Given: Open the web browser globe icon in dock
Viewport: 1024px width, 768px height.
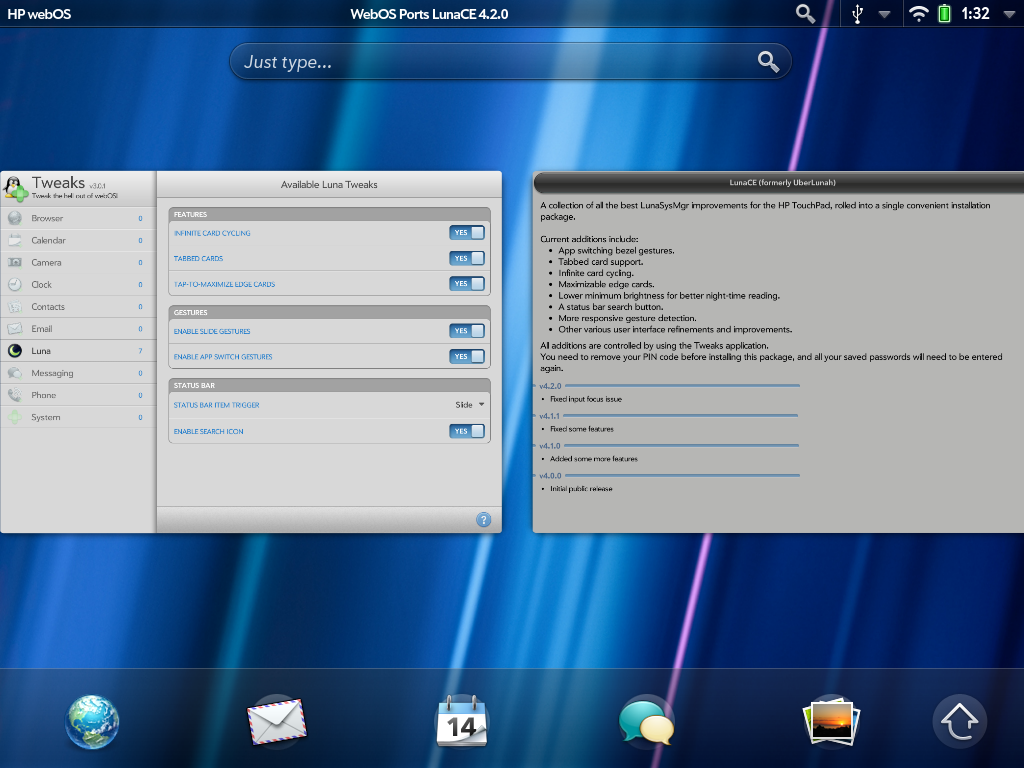Looking at the screenshot, I should coord(92,722).
